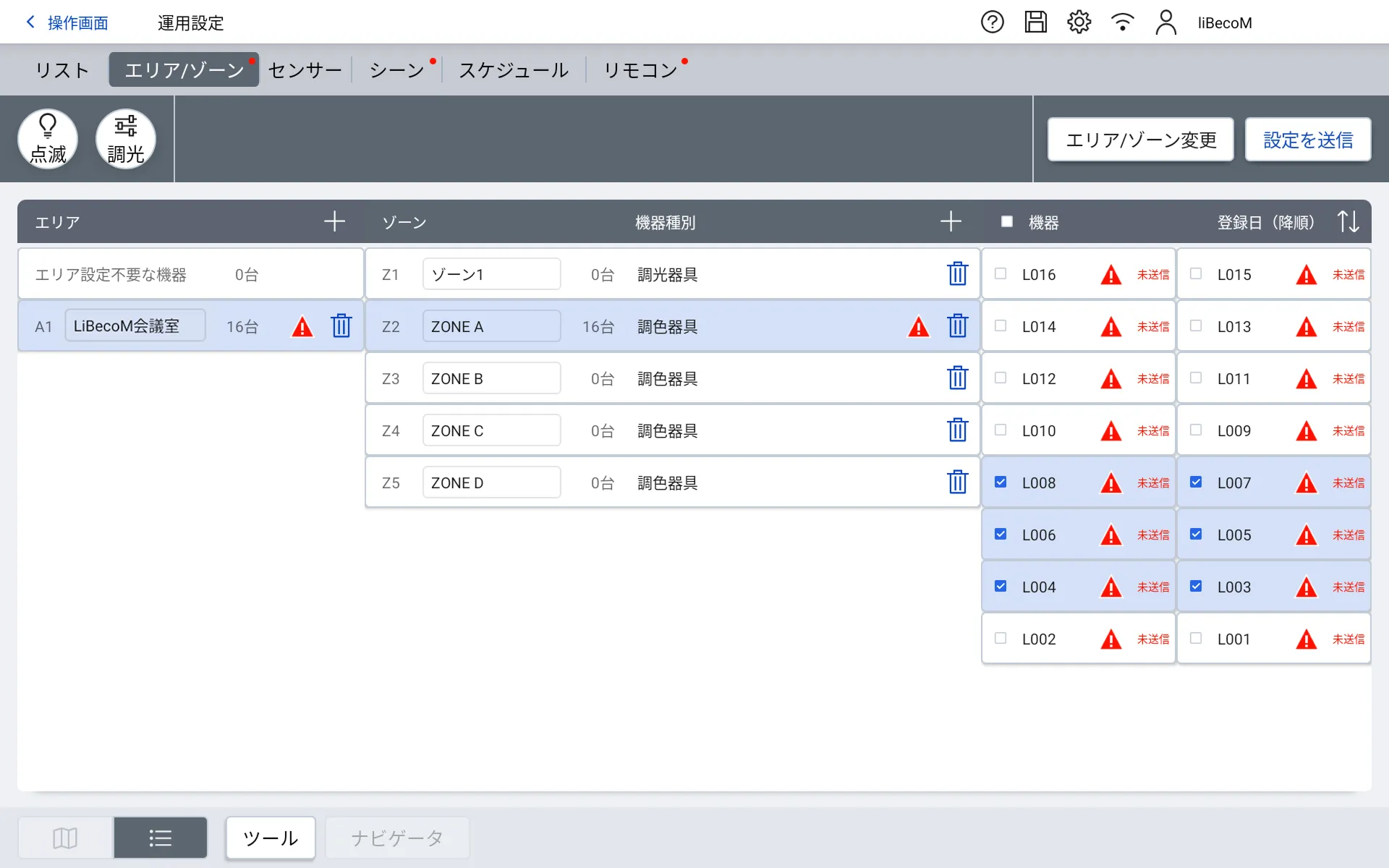Switch to the map view icon
1389x868 pixels.
[x=65, y=838]
